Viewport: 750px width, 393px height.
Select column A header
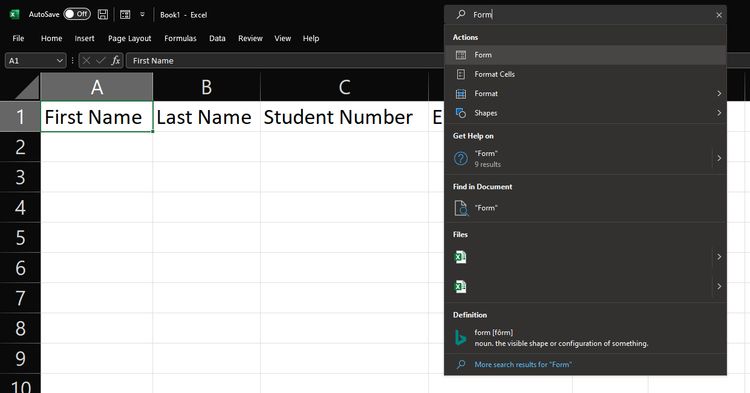pyautogui.click(x=97, y=87)
